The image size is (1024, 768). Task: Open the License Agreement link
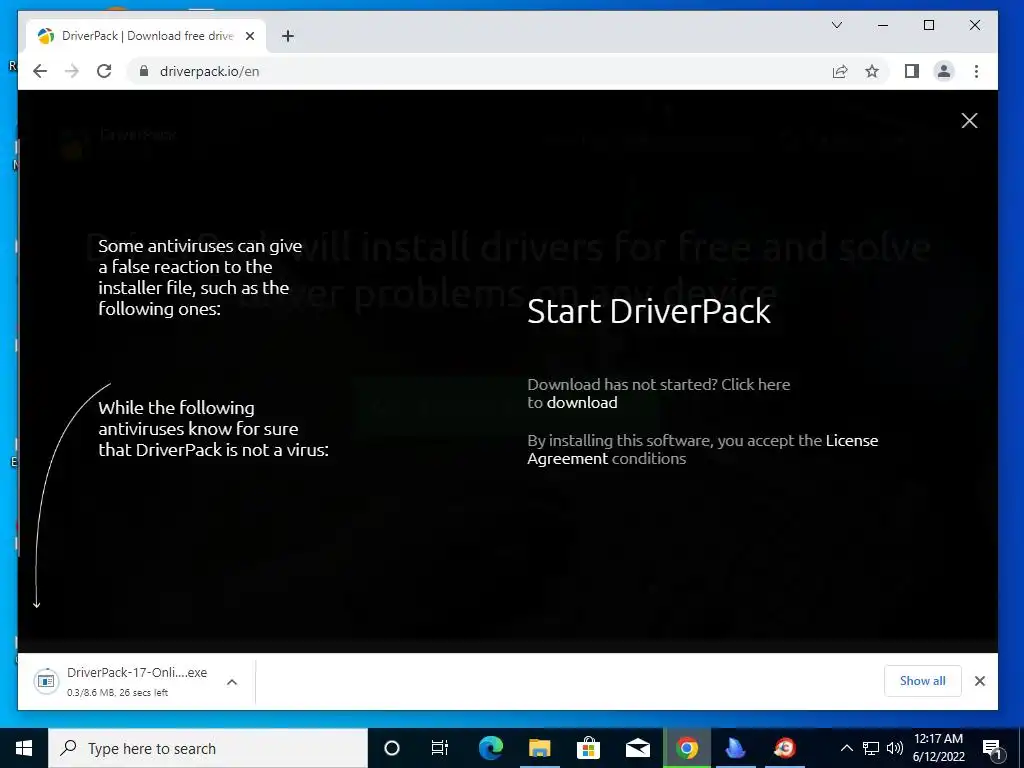pos(703,449)
